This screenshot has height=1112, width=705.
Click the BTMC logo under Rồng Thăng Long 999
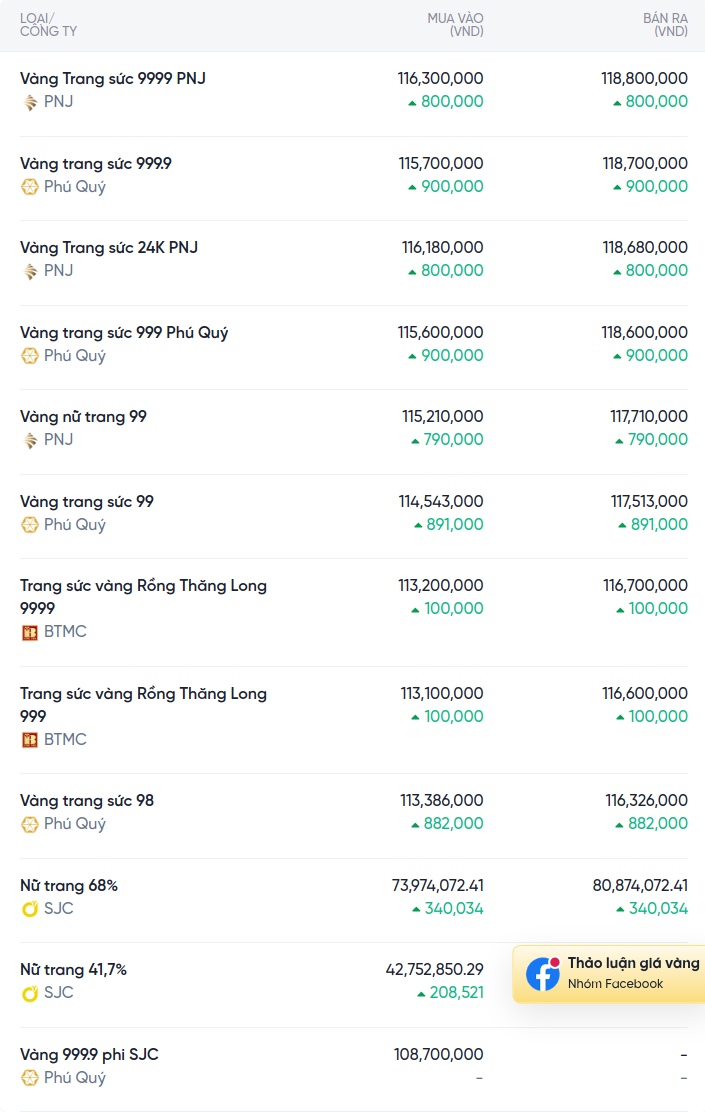coord(30,740)
